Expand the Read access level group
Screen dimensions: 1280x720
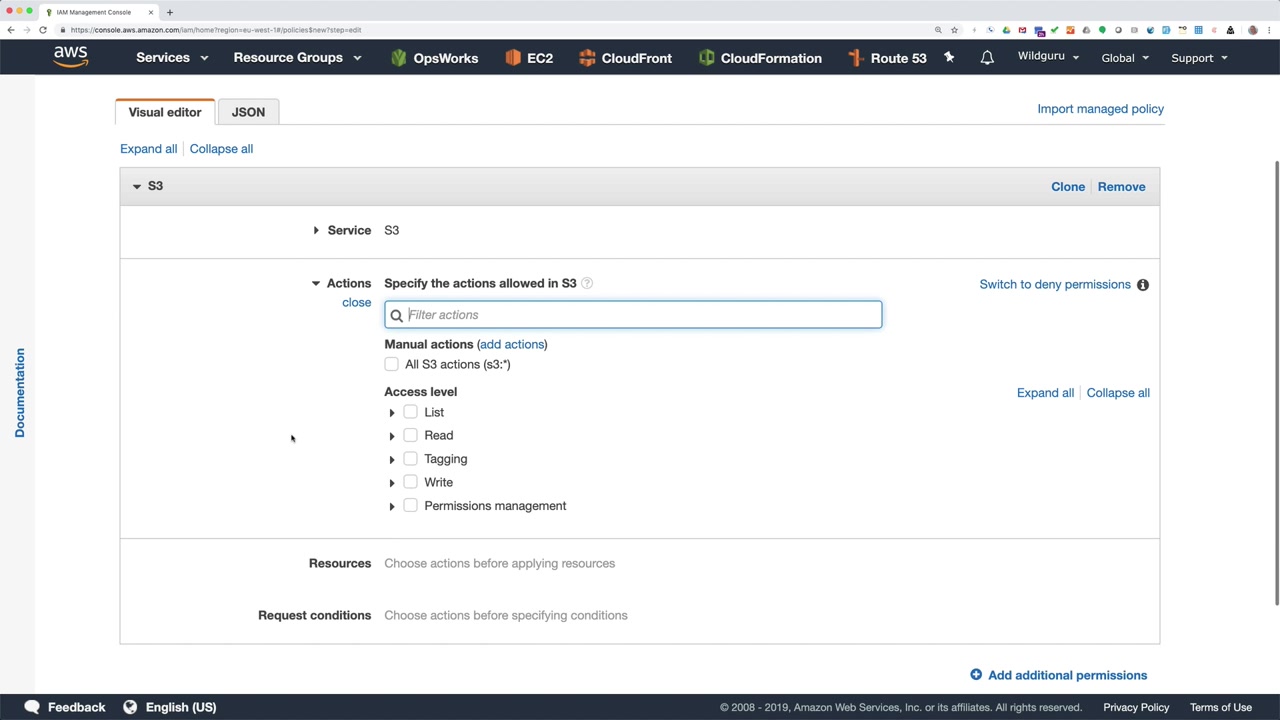coord(392,436)
